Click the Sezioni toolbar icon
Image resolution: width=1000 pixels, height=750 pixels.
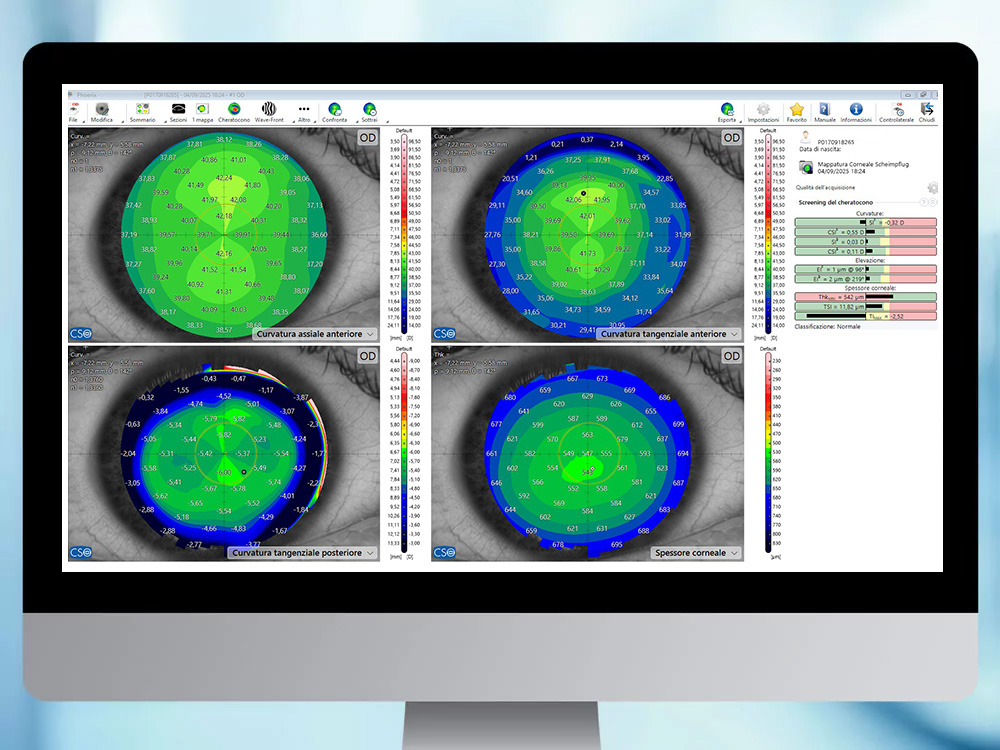[178, 110]
